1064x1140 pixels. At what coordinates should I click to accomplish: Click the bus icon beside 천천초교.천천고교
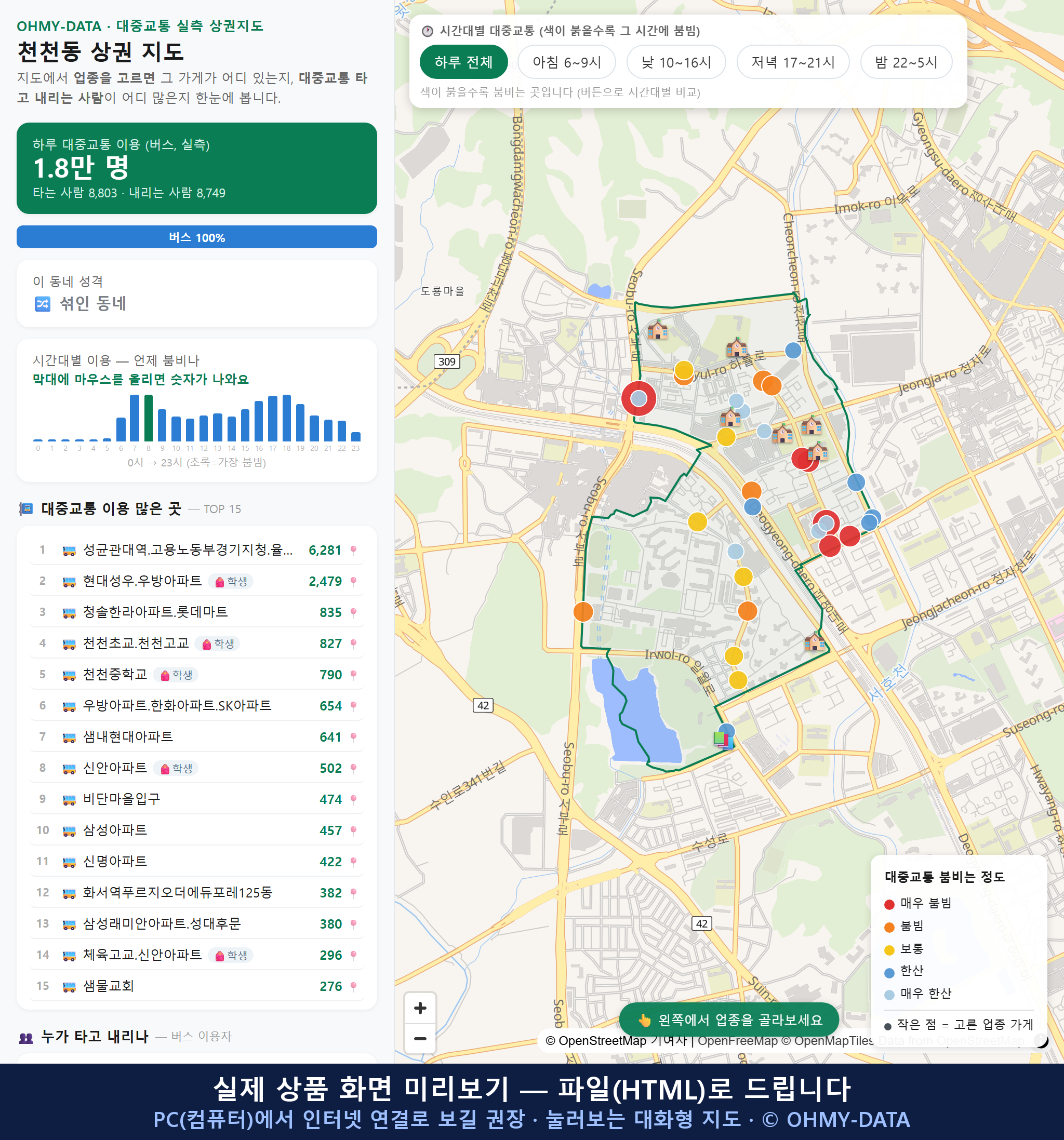69,644
